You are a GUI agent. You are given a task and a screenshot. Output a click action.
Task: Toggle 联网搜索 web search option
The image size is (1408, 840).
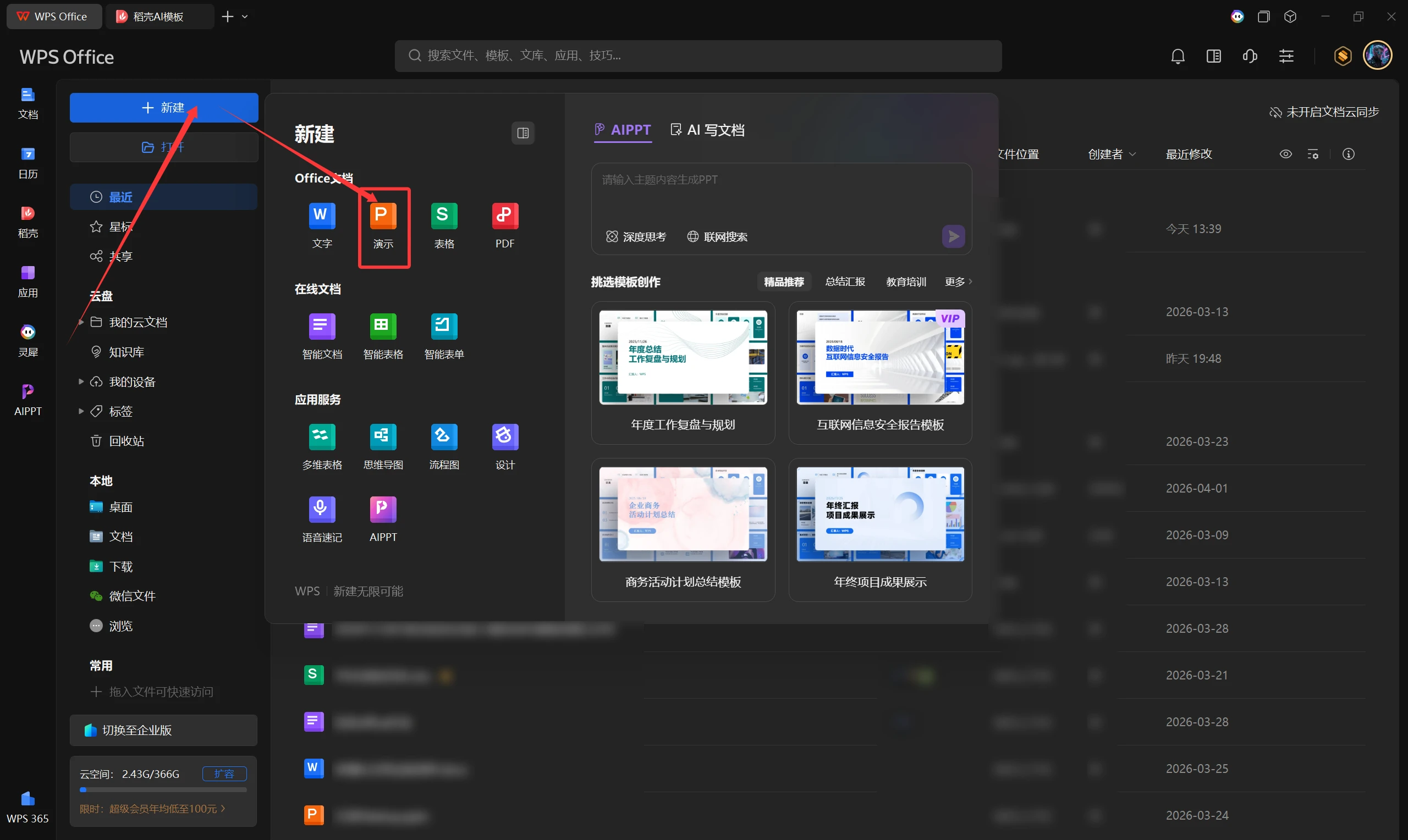click(717, 236)
